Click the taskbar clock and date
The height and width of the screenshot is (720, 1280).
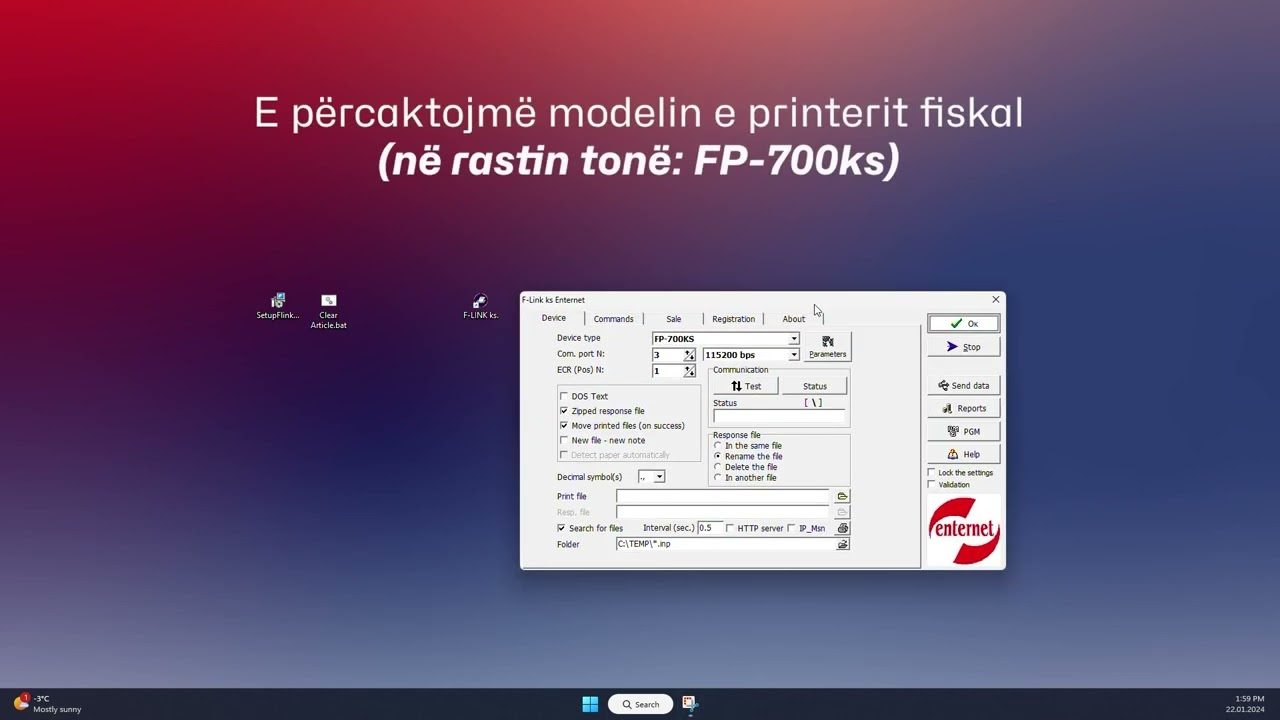tap(1245, 704)
